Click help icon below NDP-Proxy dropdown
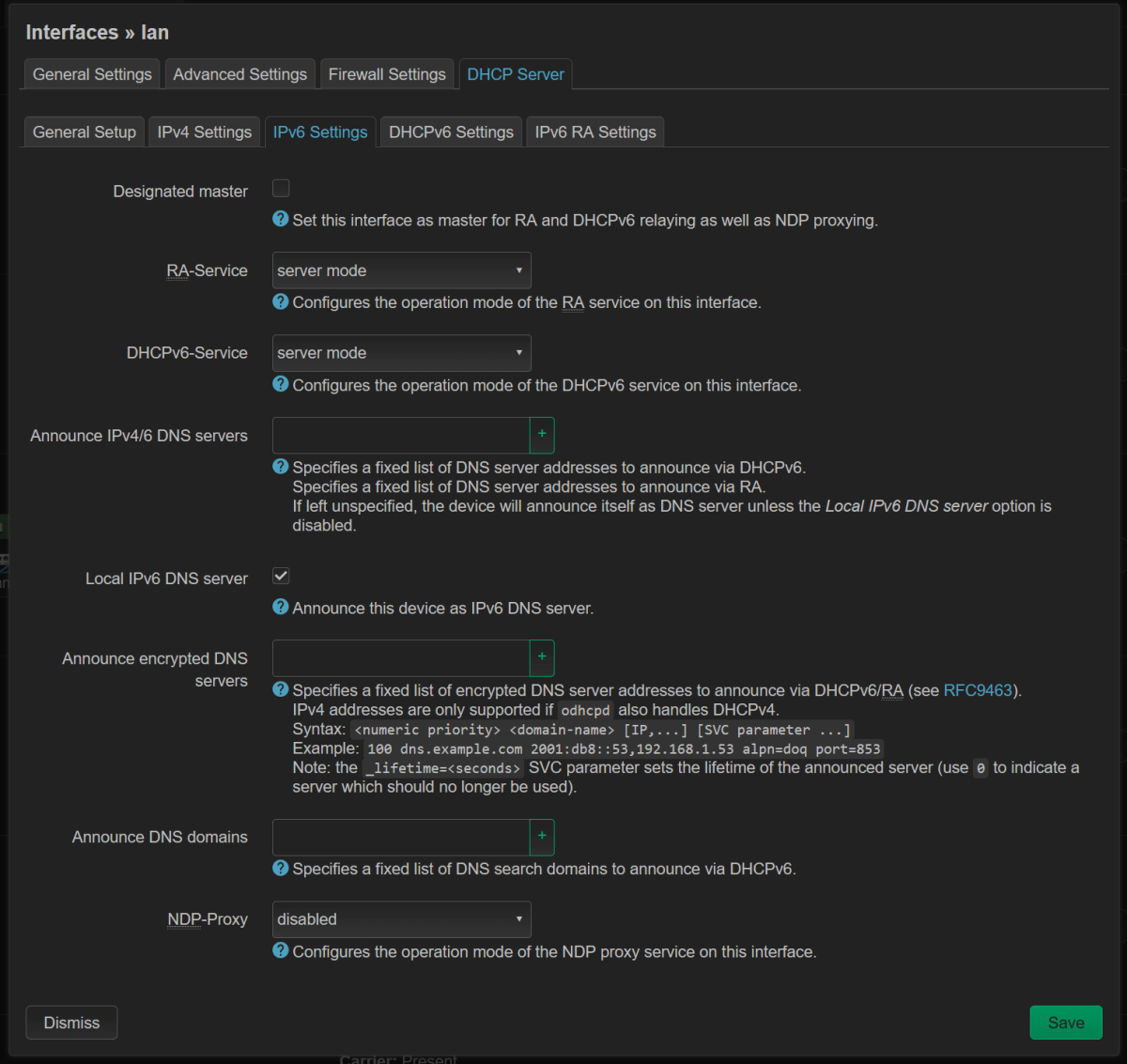The width and height of the screenshot is (1127, 1064). pos(280,950)
